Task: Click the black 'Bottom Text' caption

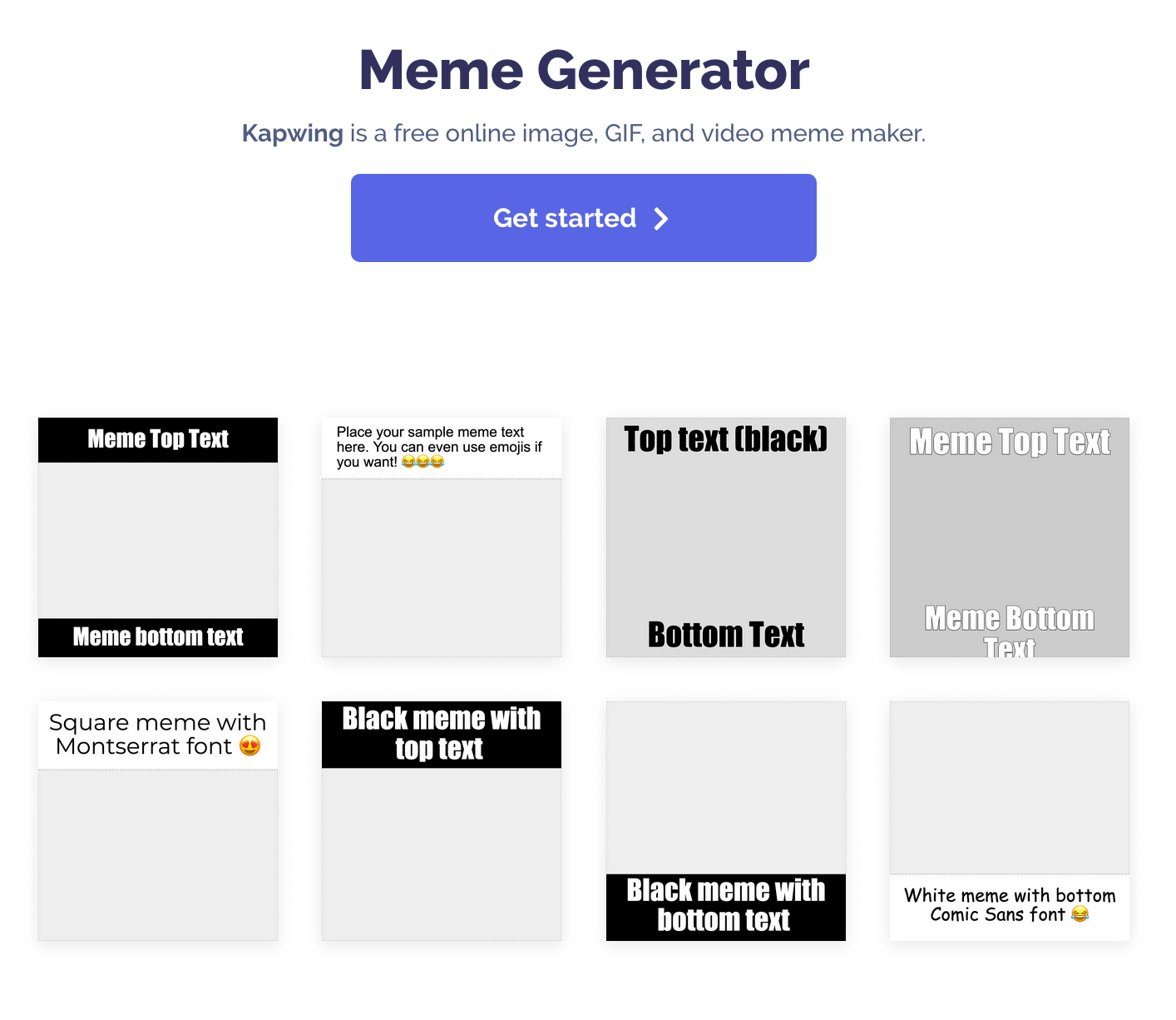Action: coord(725,635)
